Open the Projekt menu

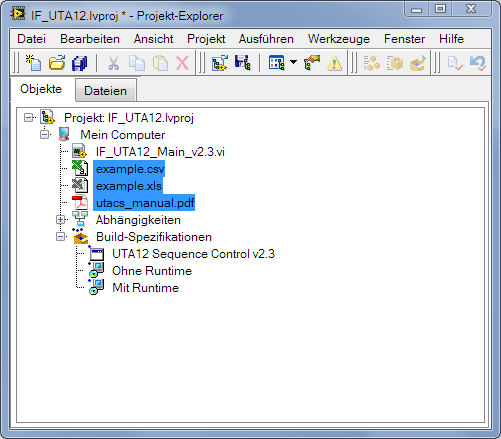[206, 39]
